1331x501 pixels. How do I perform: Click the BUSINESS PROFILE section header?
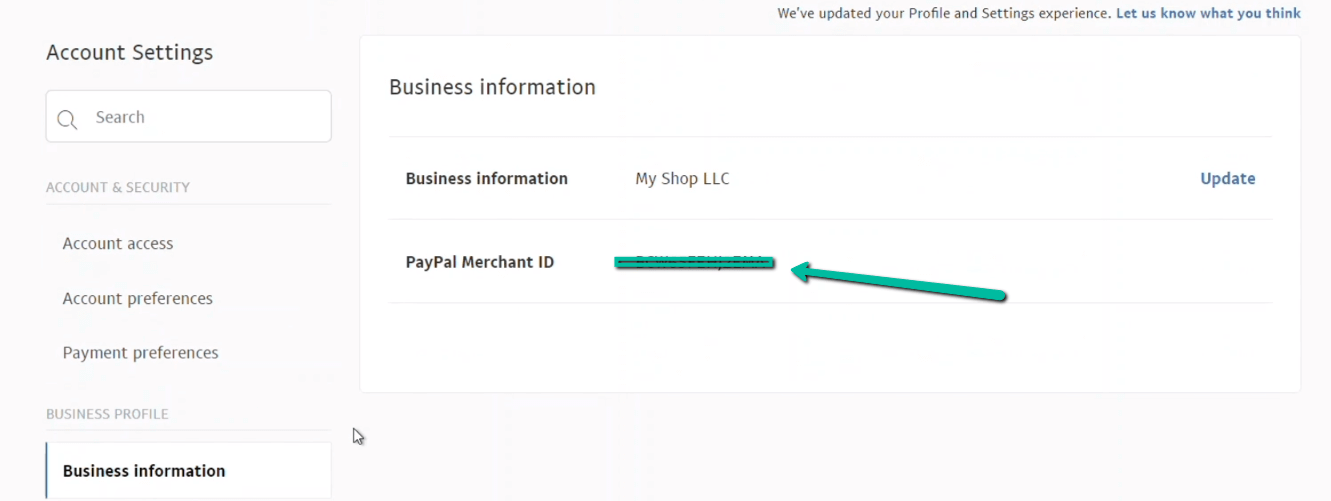[107, 414]
